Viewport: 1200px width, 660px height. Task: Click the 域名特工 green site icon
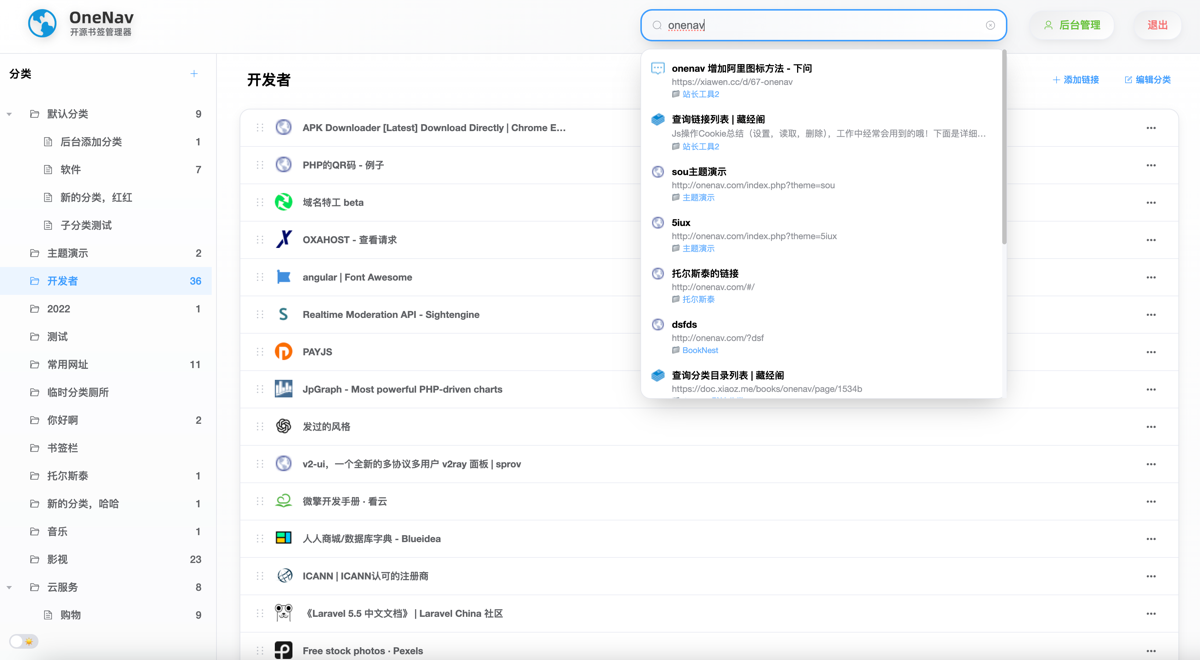(284, 202)
